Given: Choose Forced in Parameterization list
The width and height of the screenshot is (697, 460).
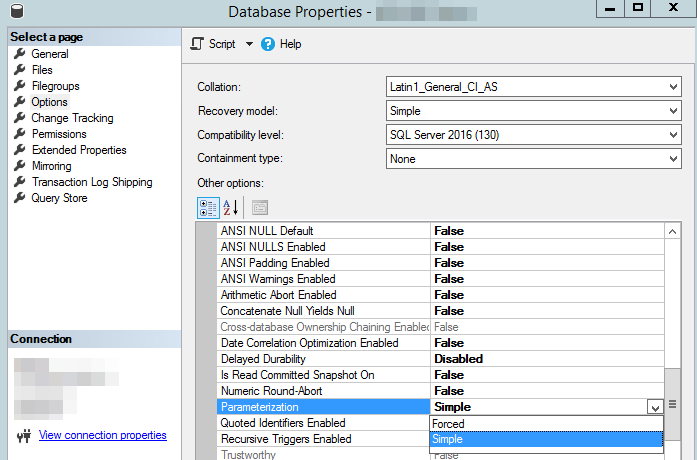Looking at the screenshot, I should tap(449, 424).
